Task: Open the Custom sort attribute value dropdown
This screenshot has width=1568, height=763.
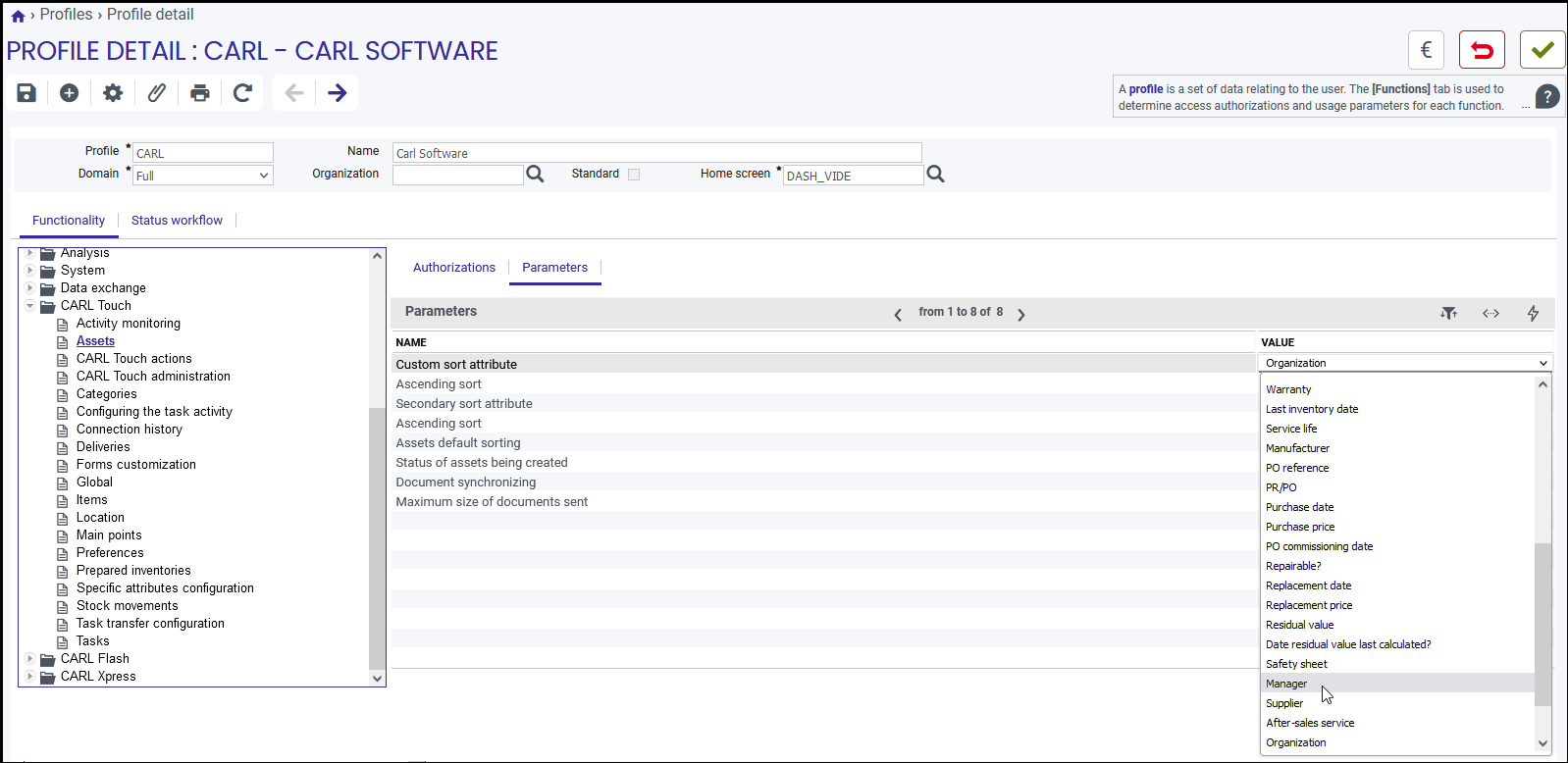Action: point(1405,363)
